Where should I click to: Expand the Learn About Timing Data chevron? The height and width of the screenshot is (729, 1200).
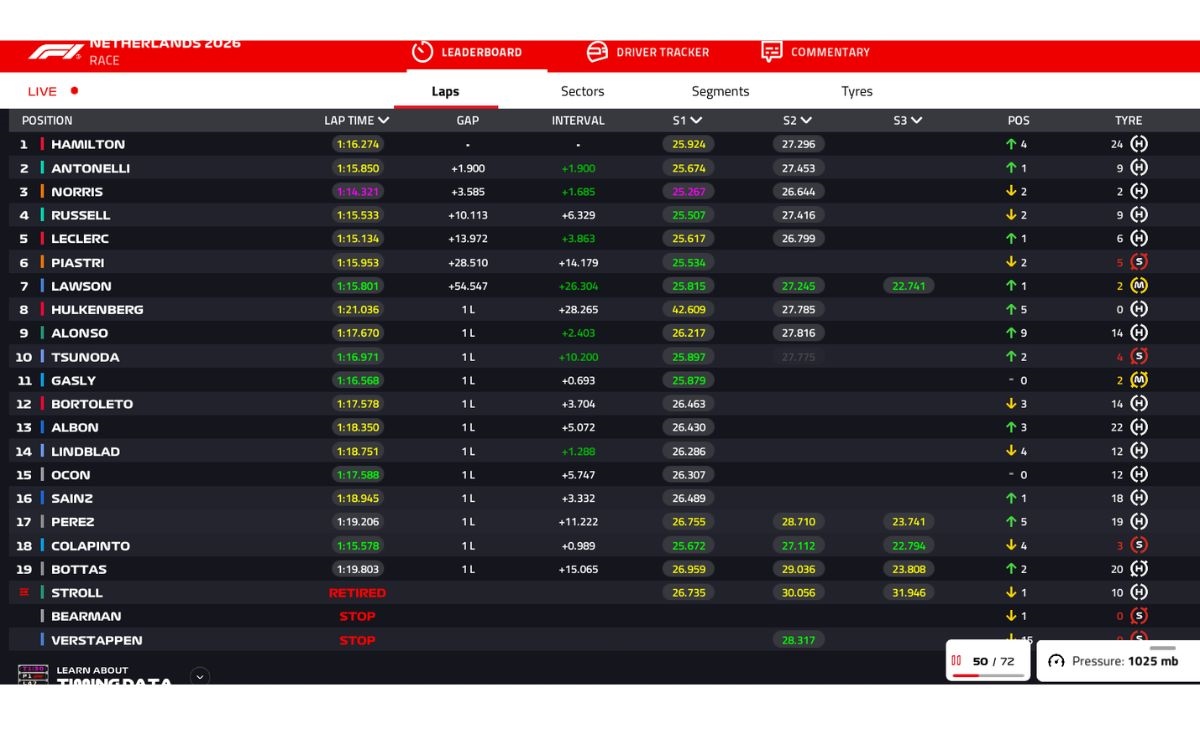[200, 676]
